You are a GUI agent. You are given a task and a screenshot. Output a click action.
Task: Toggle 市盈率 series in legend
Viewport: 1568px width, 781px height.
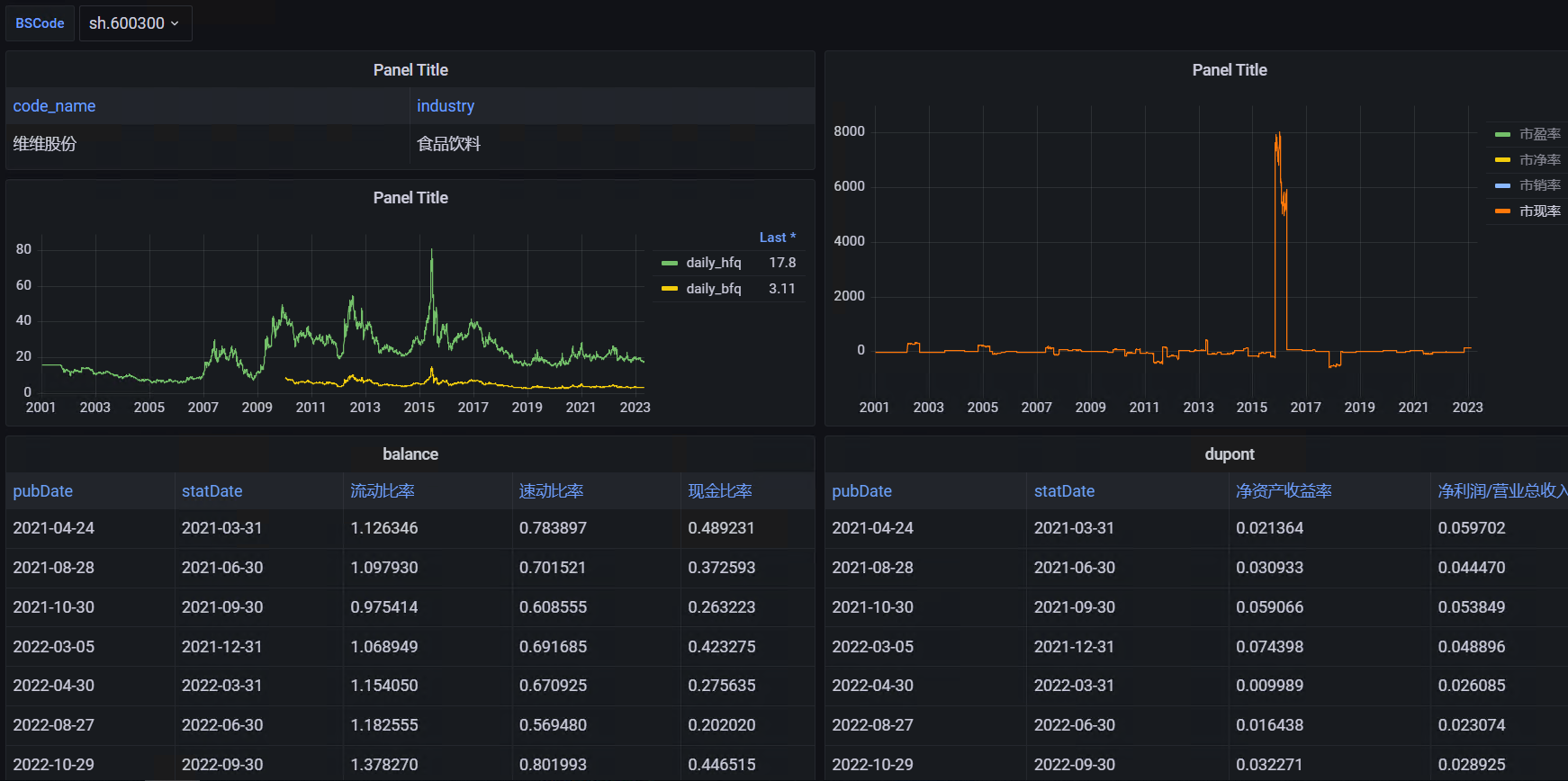[1540, 134]
